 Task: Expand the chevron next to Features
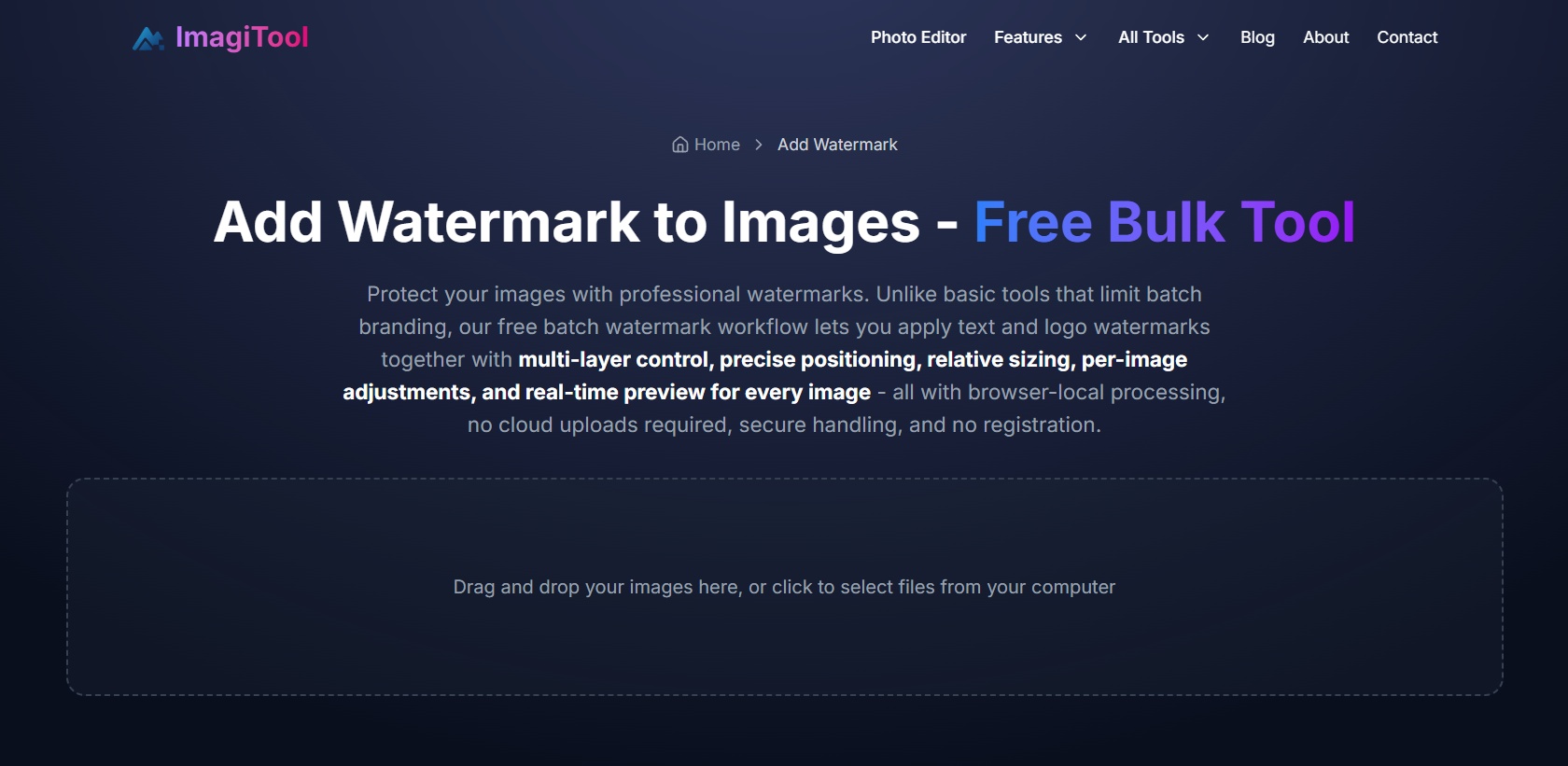click(x=1081, y=37)
